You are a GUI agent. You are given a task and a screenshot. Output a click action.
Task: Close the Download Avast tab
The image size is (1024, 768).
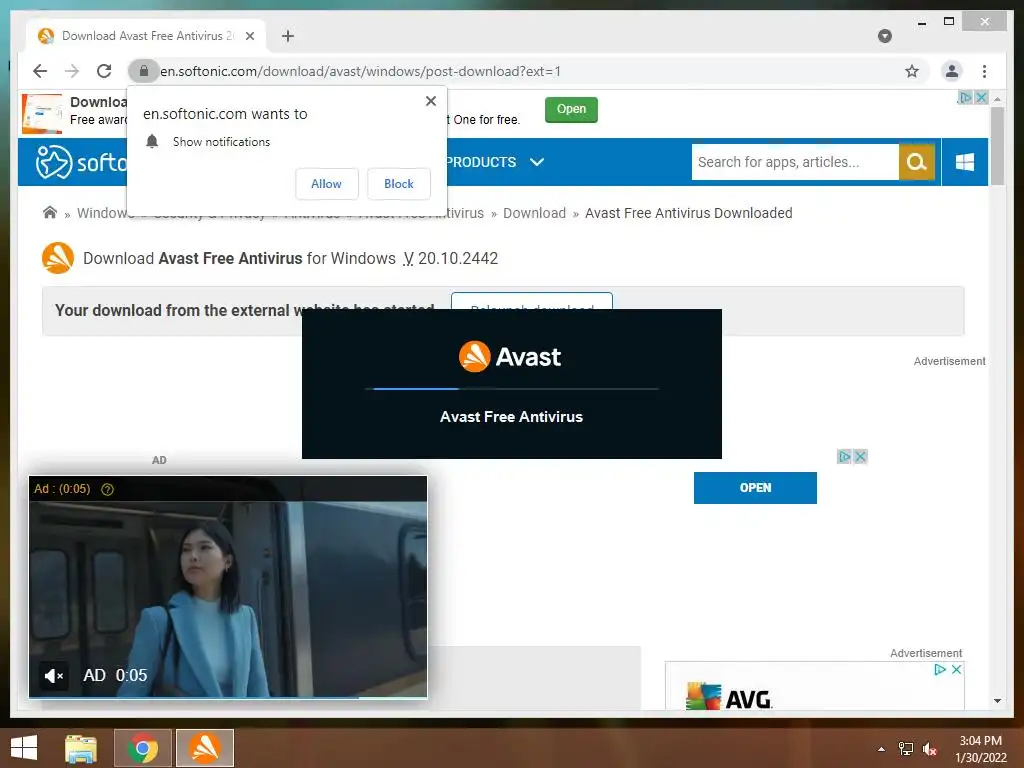click(249, 36)
